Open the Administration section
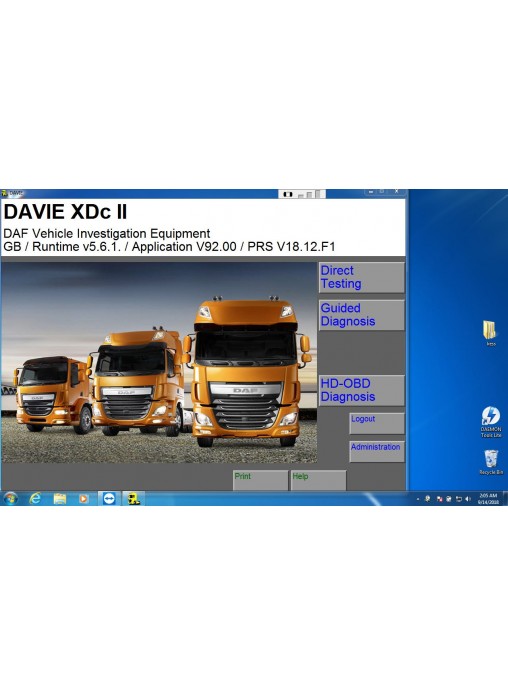Screen dimensions: 508x696 377,452
